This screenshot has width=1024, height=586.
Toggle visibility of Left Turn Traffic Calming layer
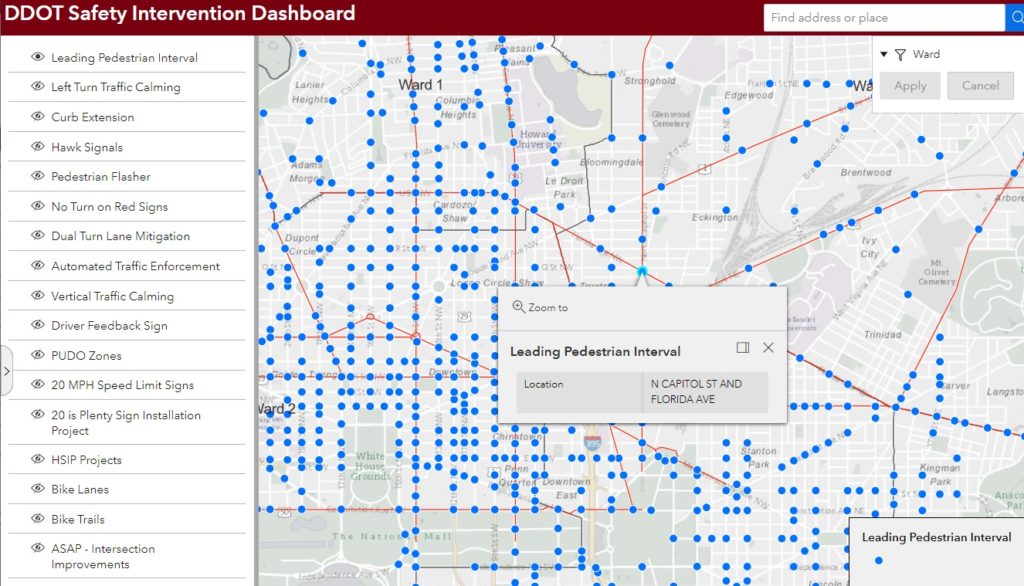(38, 86)
